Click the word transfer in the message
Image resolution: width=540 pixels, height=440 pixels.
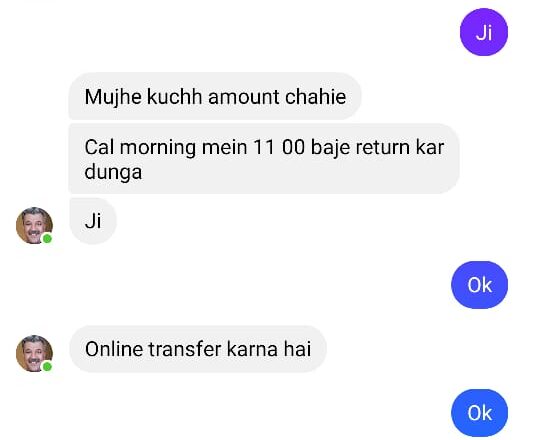tap(185, 349)
